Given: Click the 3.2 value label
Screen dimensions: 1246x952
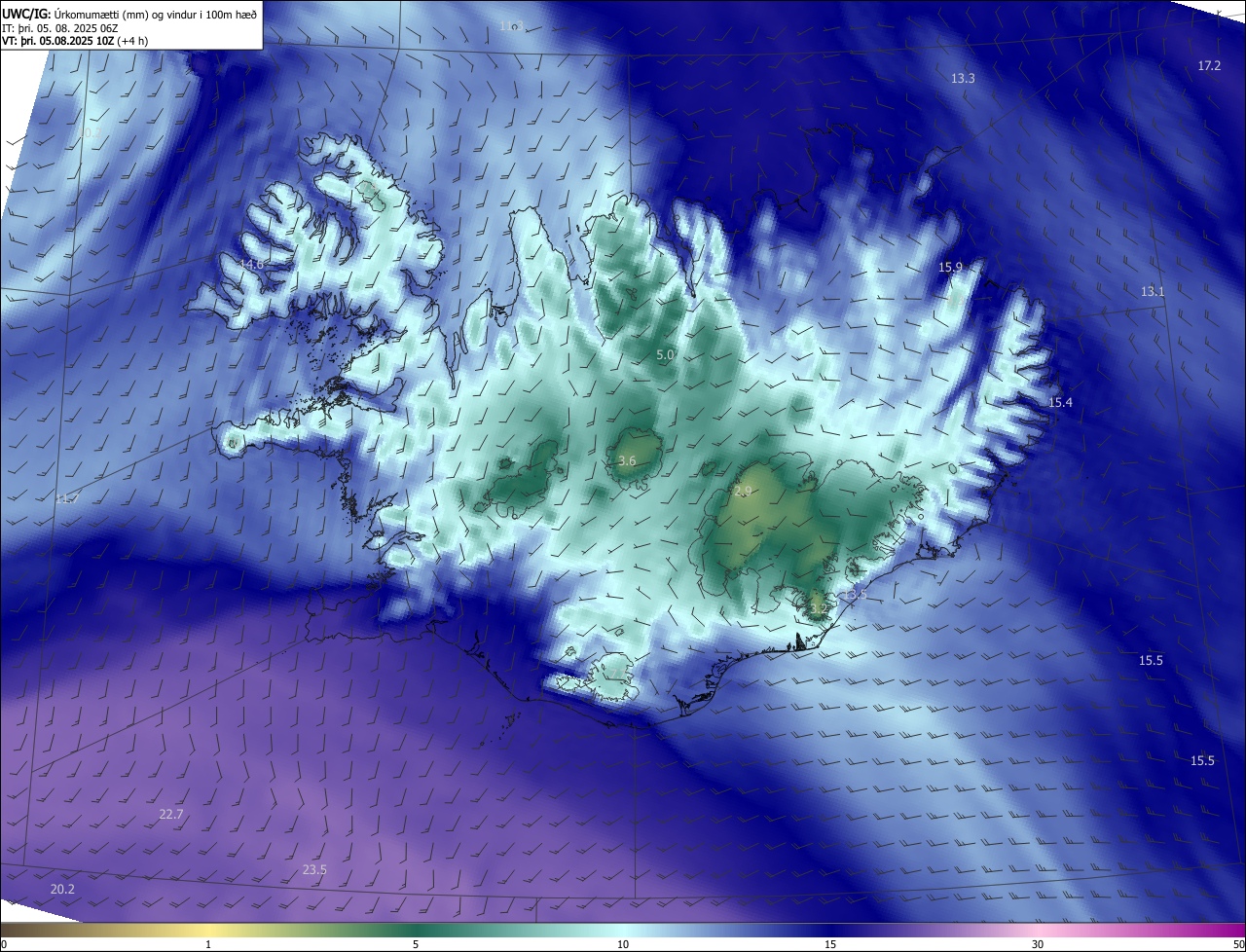Looking at the screenshot, I should (x=818, y=608).
